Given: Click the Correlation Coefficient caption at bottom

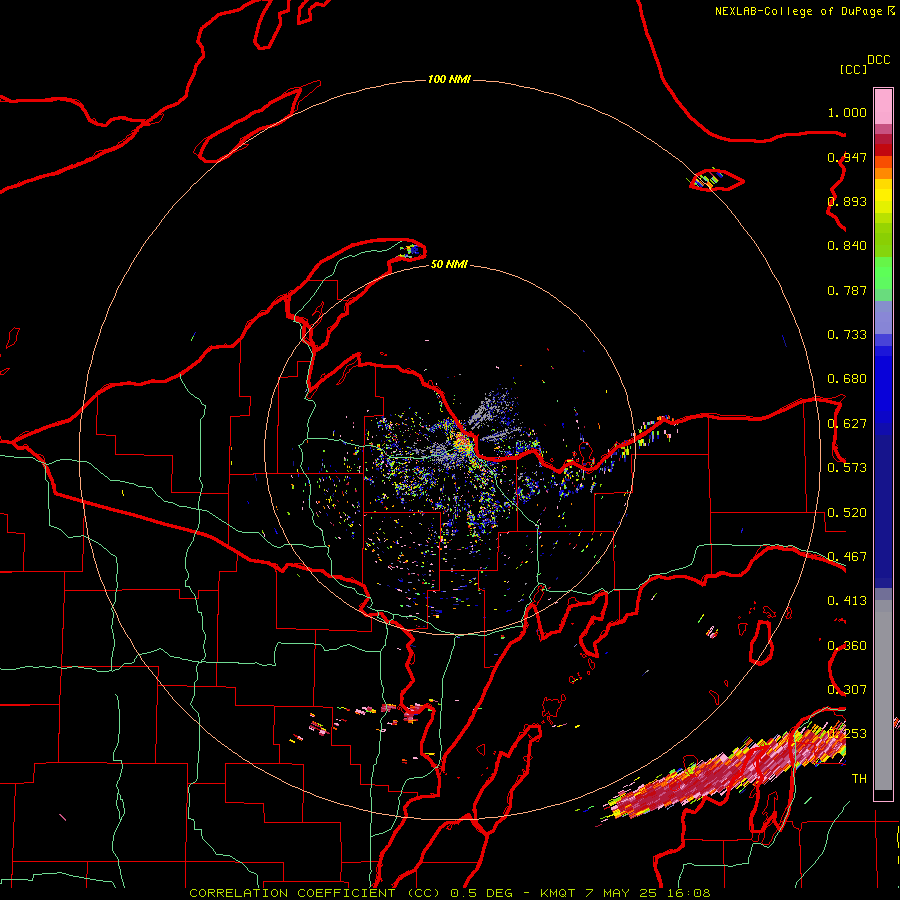Looking at the screenshot, I should click(x=449, y=893).
